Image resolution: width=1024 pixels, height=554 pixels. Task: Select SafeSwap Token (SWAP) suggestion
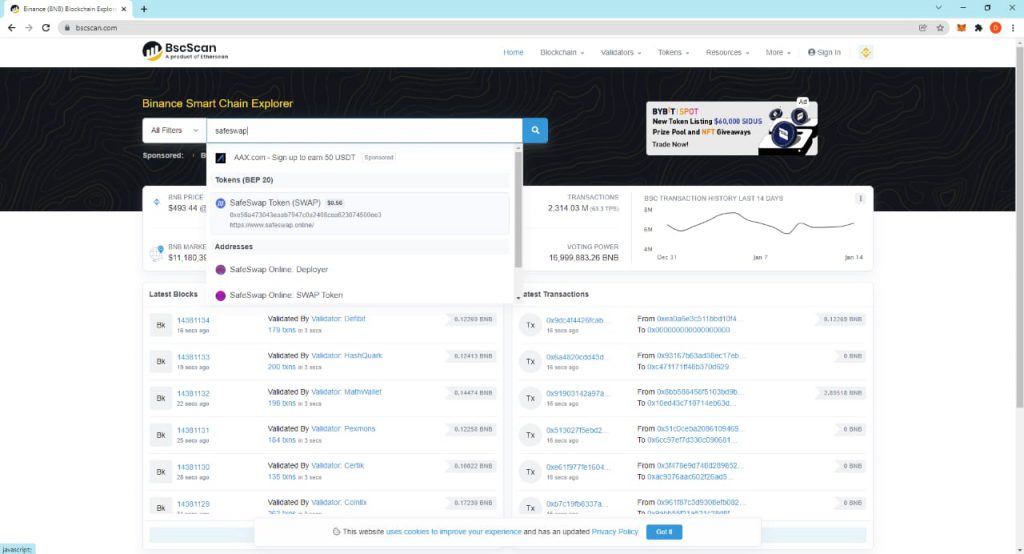[359, 213]
